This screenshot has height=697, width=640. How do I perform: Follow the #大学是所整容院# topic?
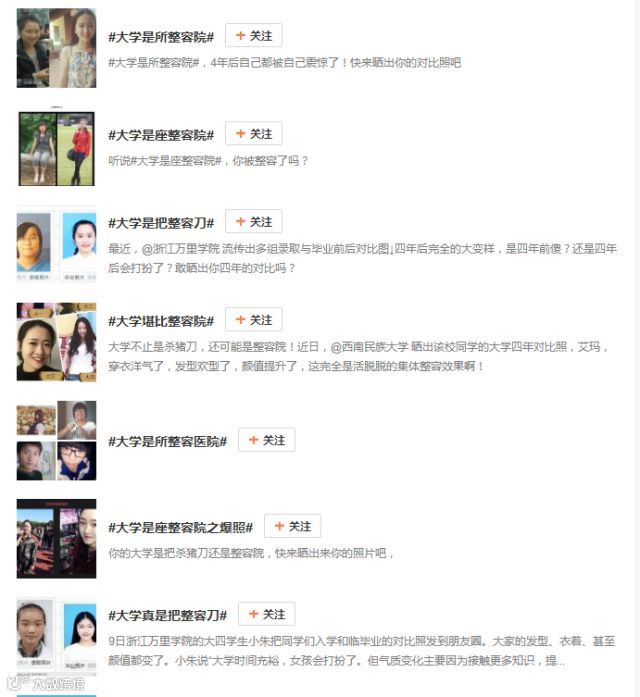point(253,36)
